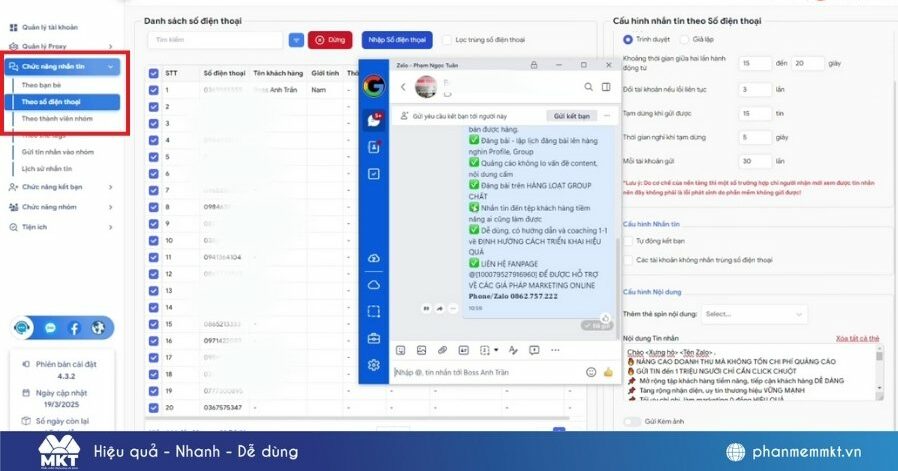The height and width of the screenshot is (471, 898).
Task: Toggle the 'Gửi Kèm ảnh' switch
Action: 632,422
